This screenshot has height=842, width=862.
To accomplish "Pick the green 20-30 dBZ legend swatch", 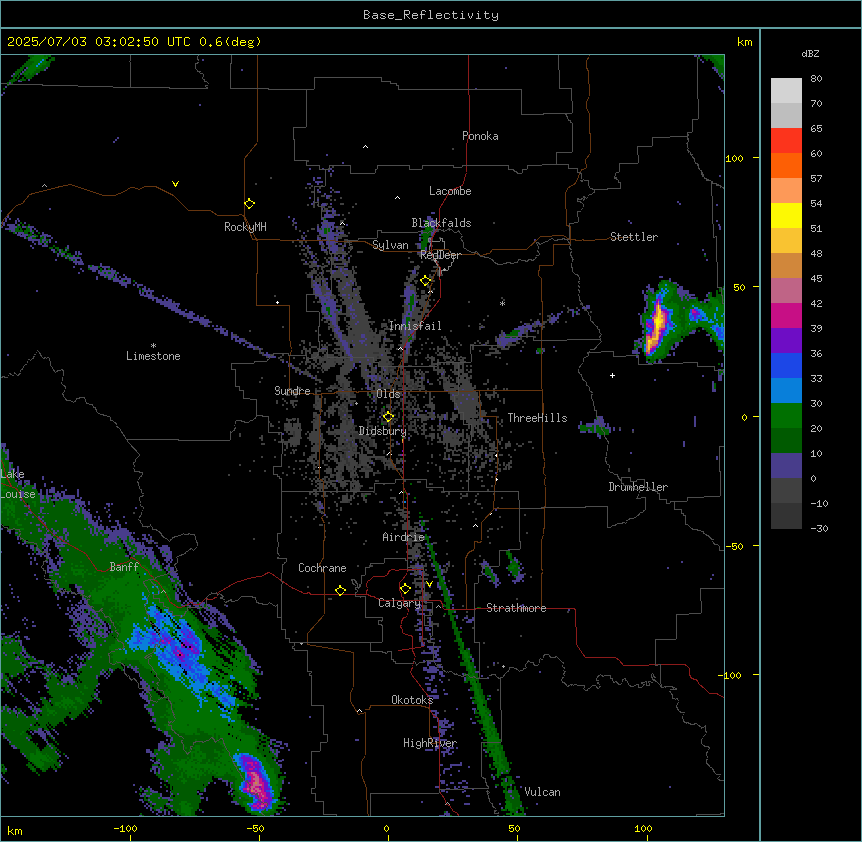I will [x=786, y=416].
